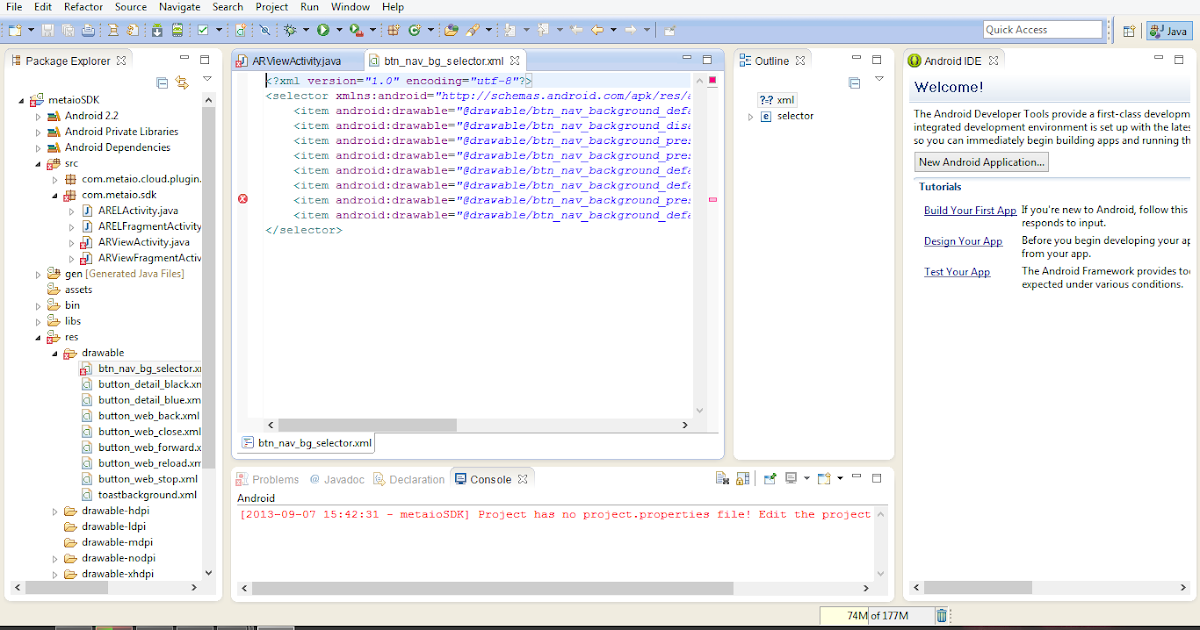Image resolution: width=1200 pixels, height=630 pixels.
Task: Open the Debug configurations dropdown arrow
Action: pos(306,30)
